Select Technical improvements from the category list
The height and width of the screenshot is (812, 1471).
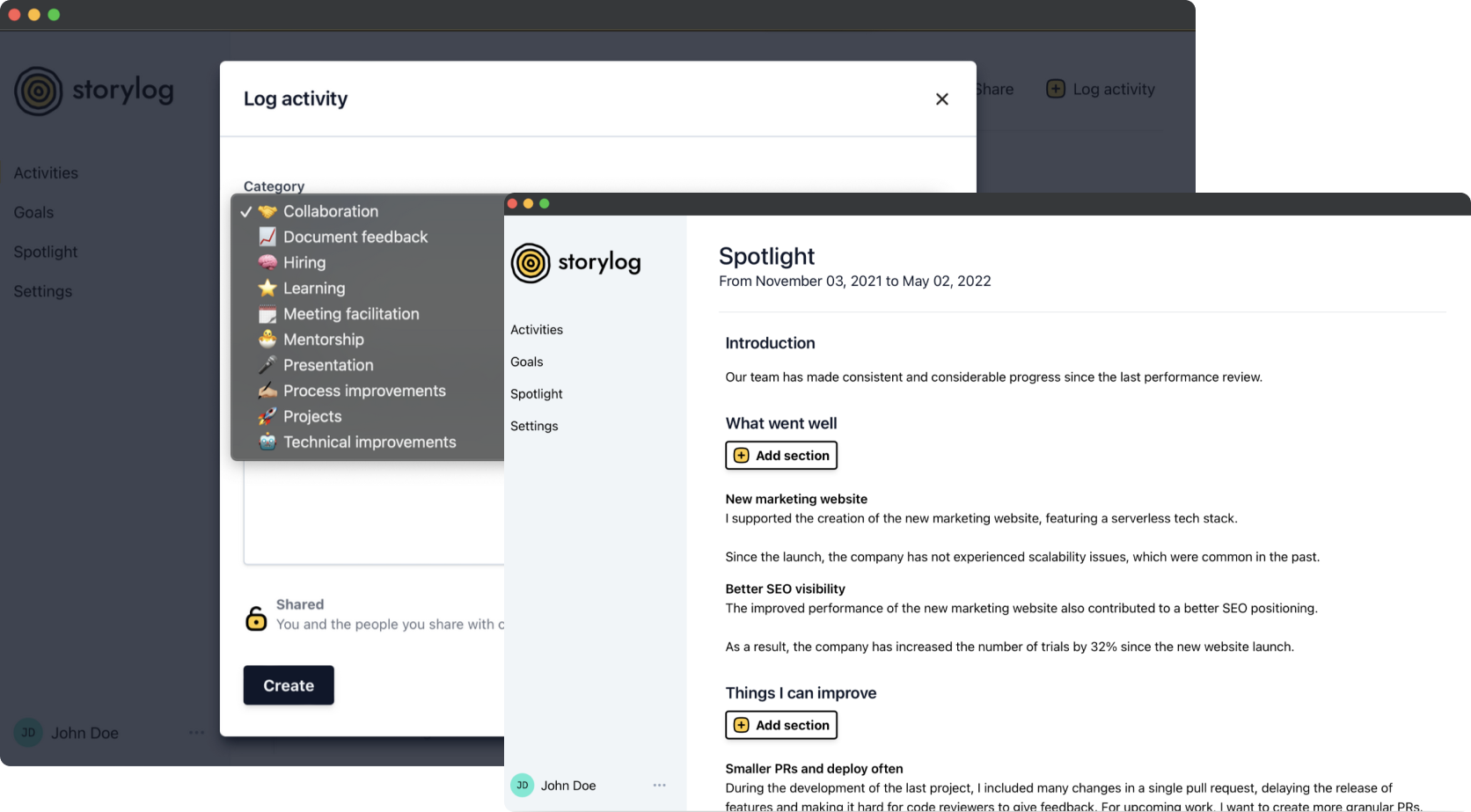click(369, 442)
